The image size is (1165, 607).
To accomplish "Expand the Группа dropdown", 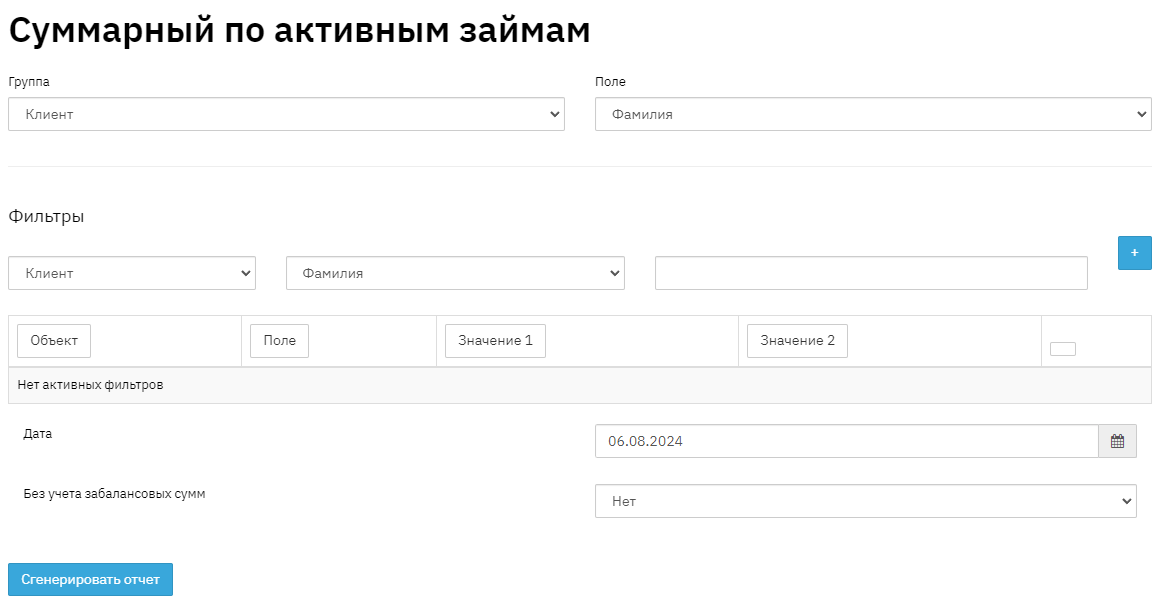I will (286, 114).
